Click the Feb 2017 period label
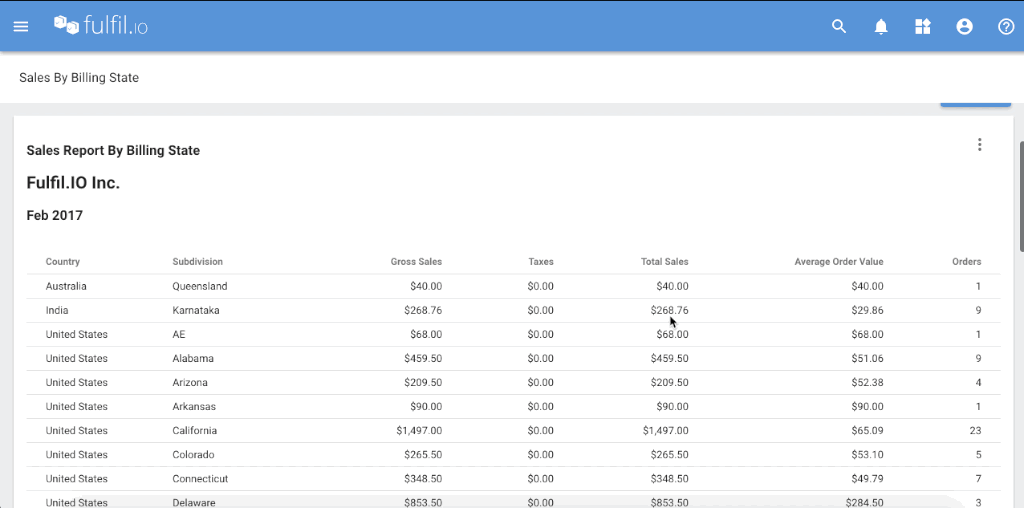 (x=55, y=215)
